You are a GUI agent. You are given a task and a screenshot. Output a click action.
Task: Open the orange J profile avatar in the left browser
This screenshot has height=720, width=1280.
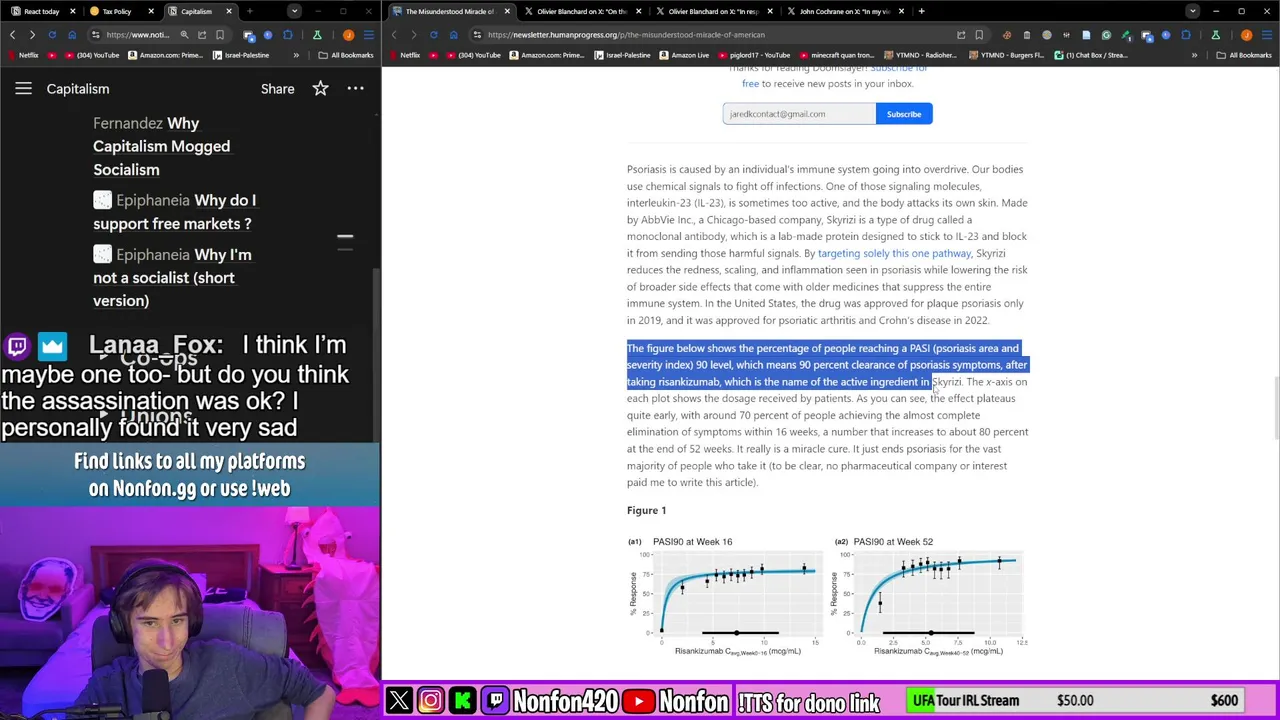coord(348,35)
